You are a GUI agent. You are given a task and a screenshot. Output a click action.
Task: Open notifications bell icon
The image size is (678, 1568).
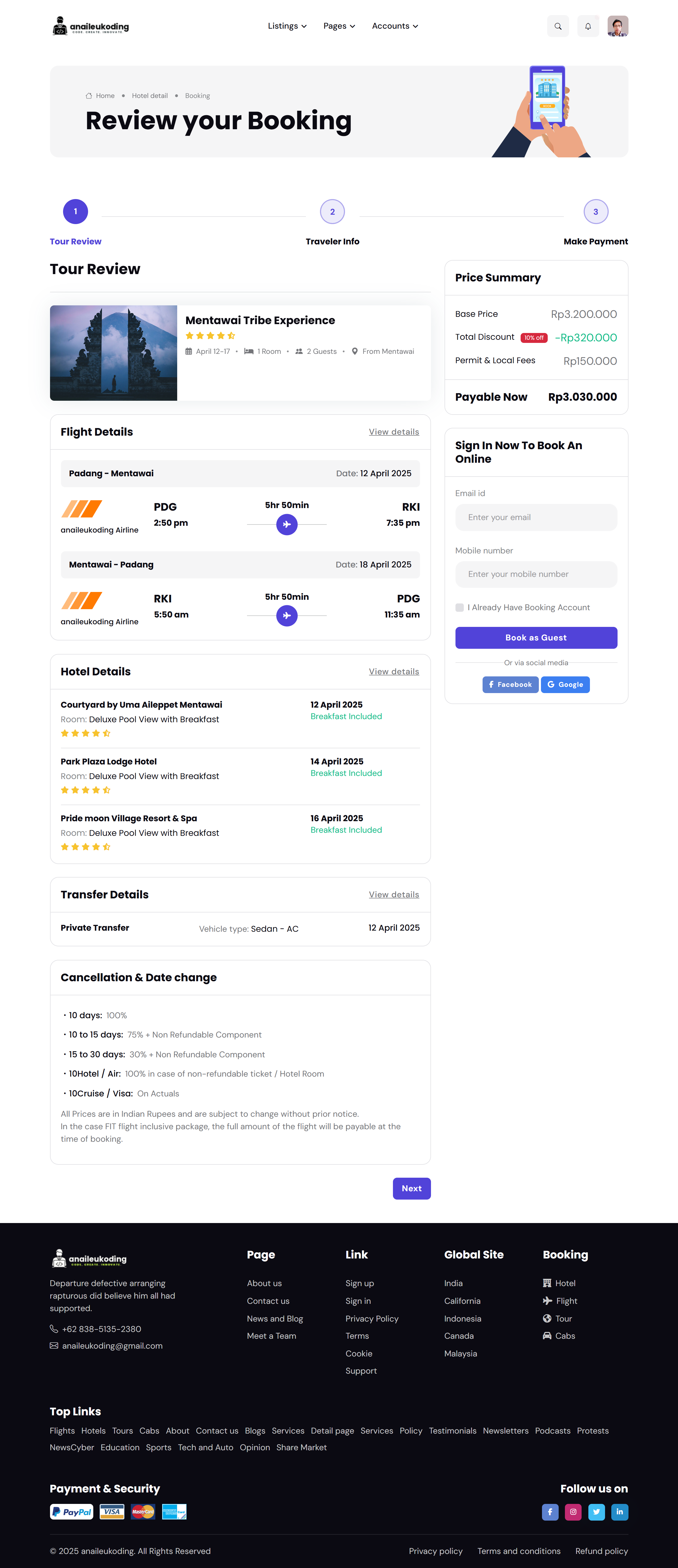coord(587,26)
